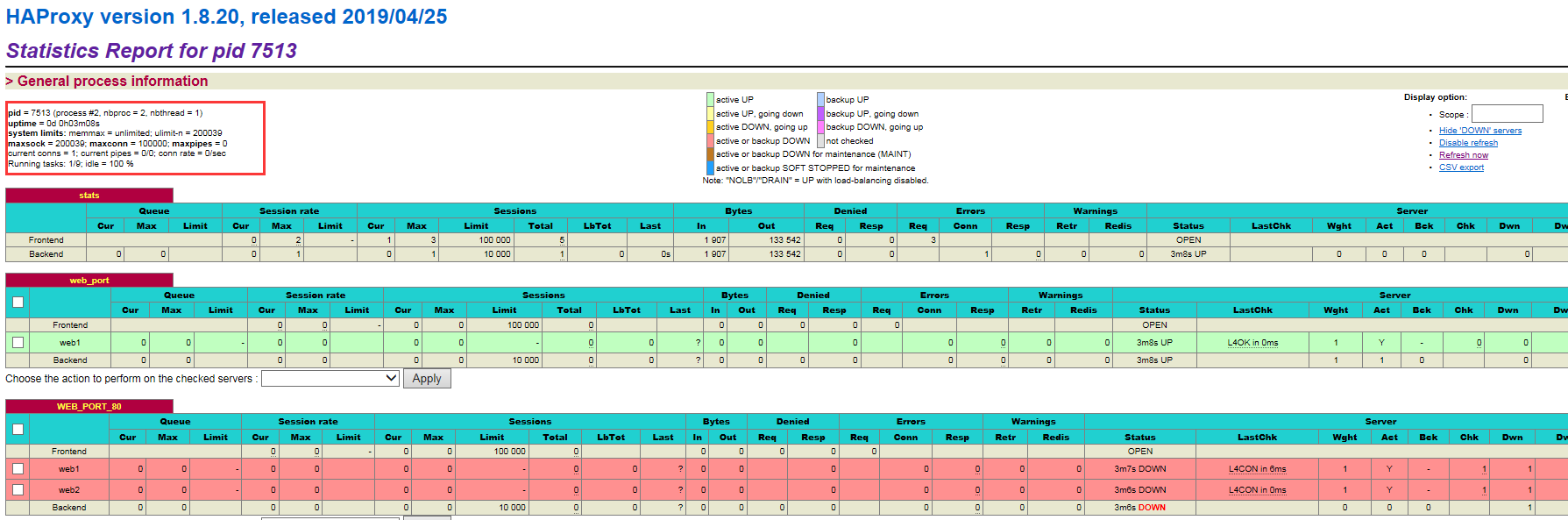Viewport: 1568px width, 520px height.
Task: Click 'Statistics Report for pid 7513' heading
Action: coord(152,51)
